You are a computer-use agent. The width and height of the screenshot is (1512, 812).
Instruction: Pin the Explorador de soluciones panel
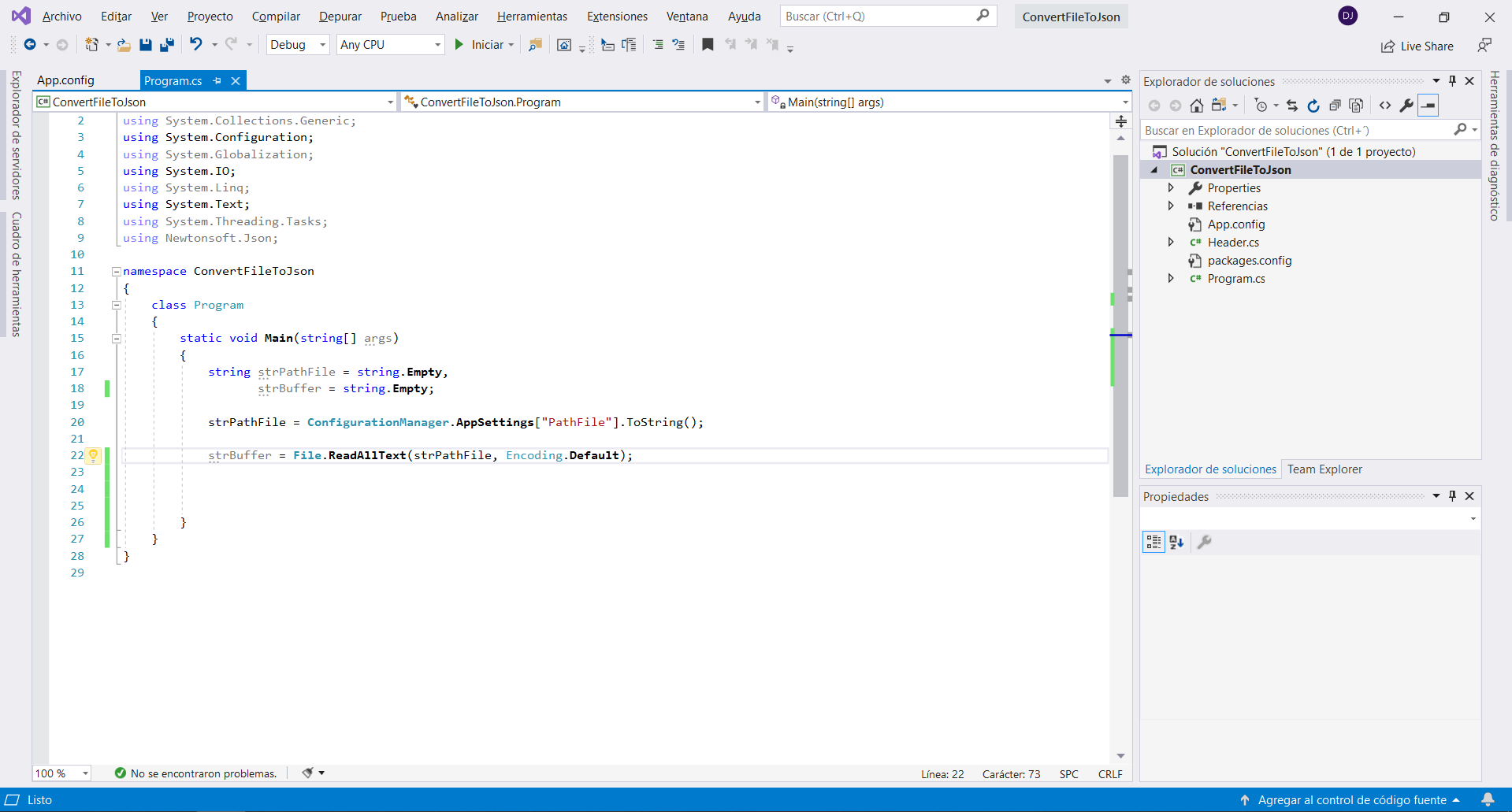coord(1452,81)
